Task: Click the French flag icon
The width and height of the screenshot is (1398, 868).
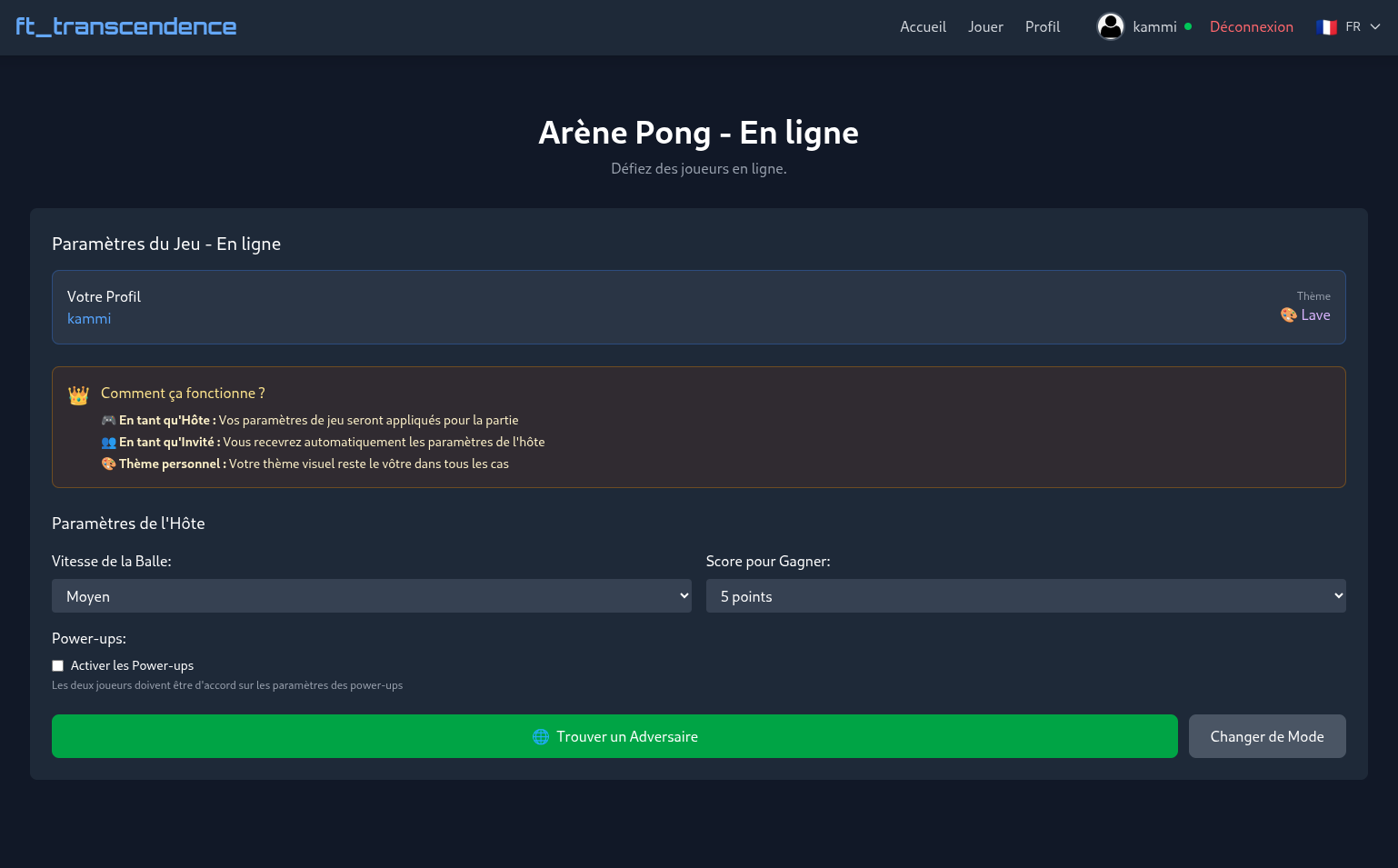Action: pyautogui.click(x=1326, y=27)
